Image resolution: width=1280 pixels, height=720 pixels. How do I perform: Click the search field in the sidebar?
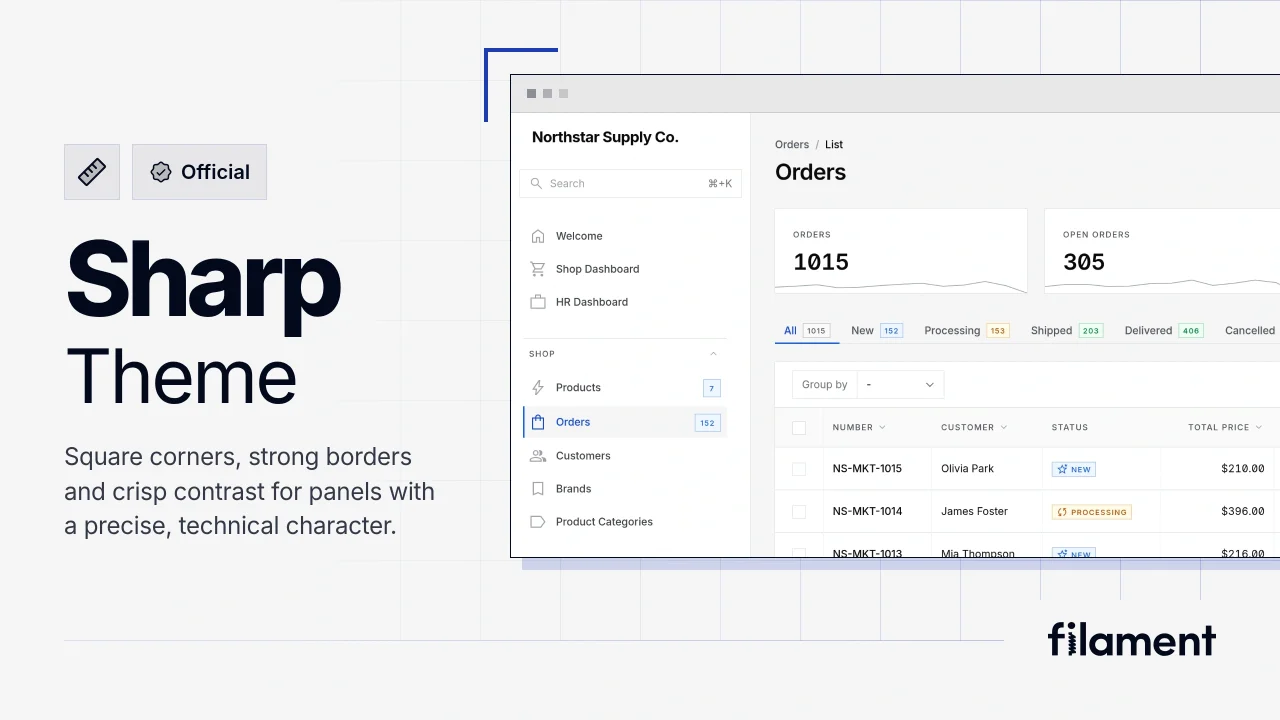pos(630,183)
